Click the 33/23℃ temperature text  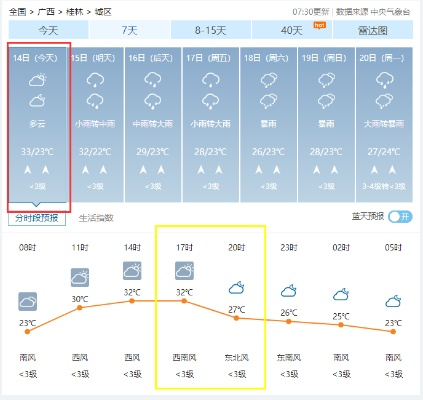coord(37,152)
